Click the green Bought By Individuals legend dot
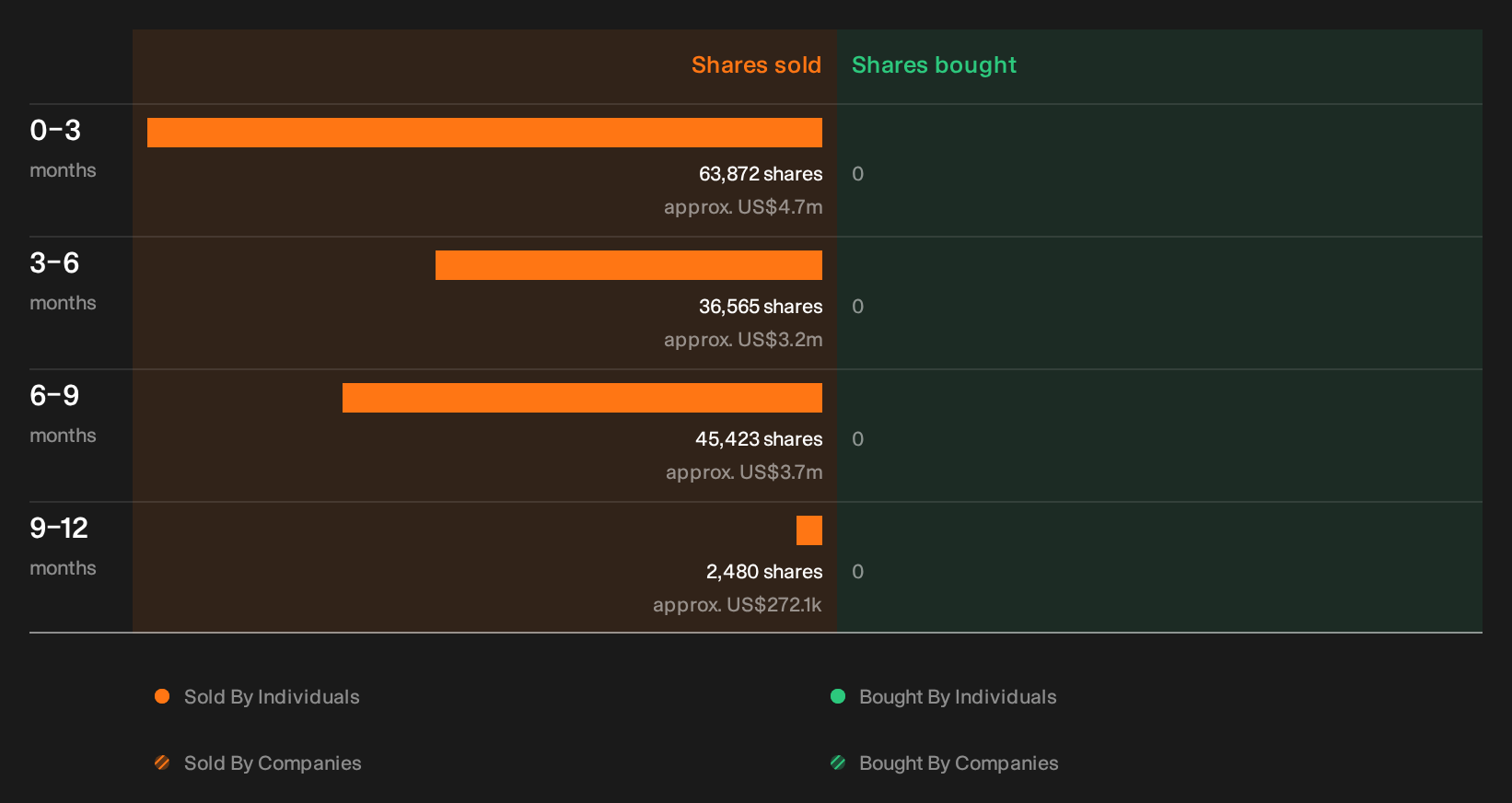Image resolution: width=1512 pixels, height=803 pixels. click(x=838, y=696)
